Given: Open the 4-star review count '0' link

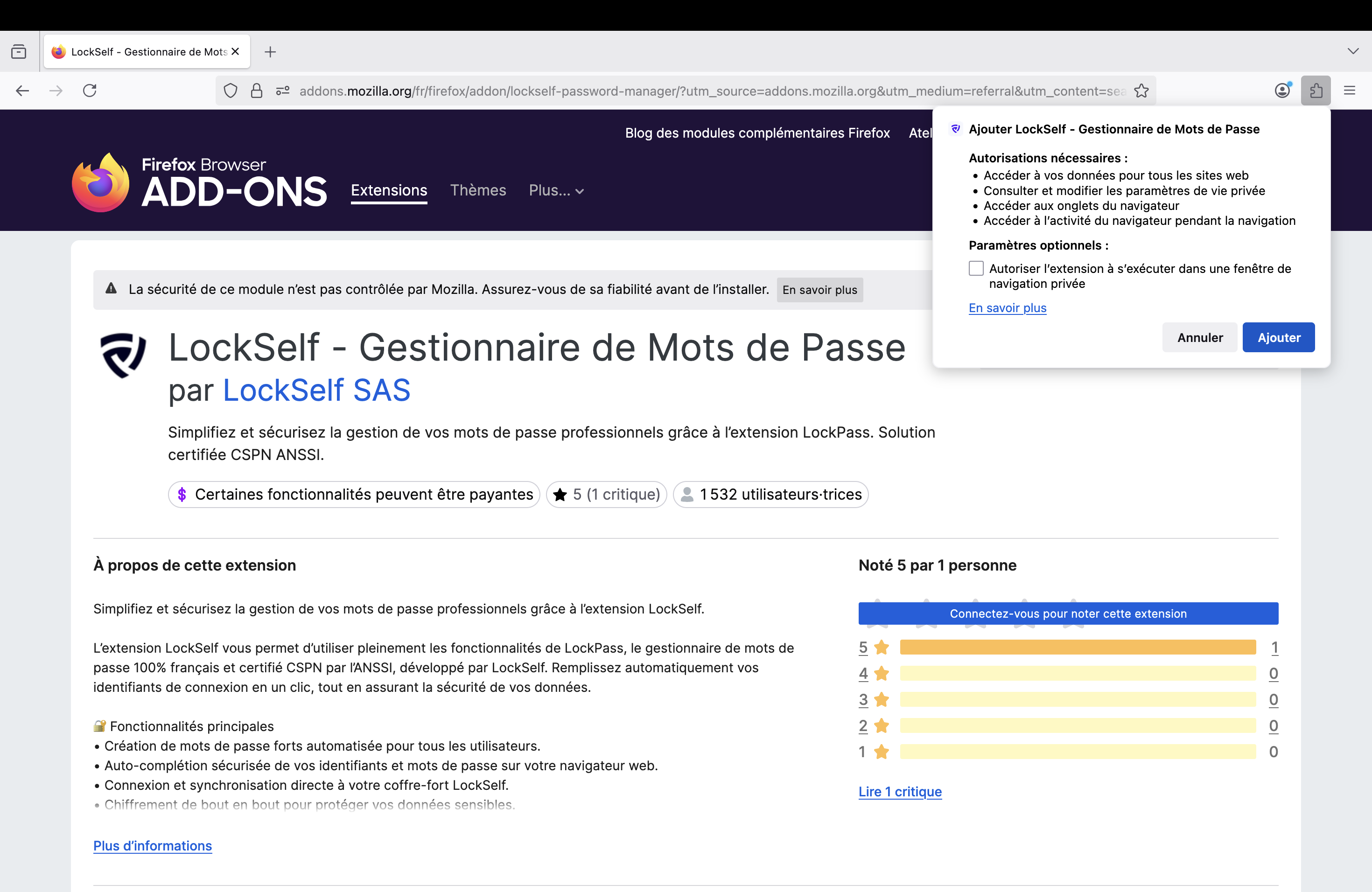Looking at the screenshot, I should (1274, 674).
